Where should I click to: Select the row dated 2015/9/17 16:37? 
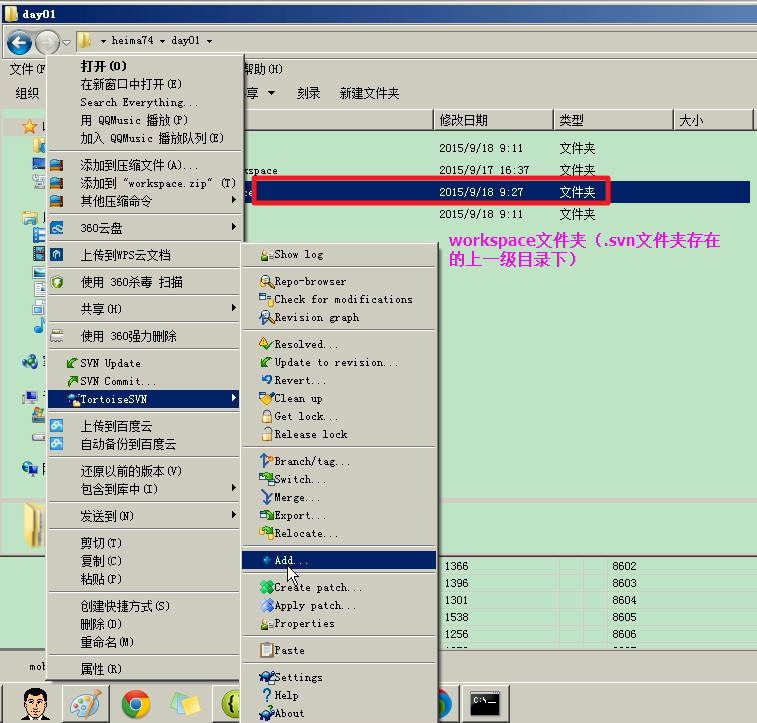[497, 170]
